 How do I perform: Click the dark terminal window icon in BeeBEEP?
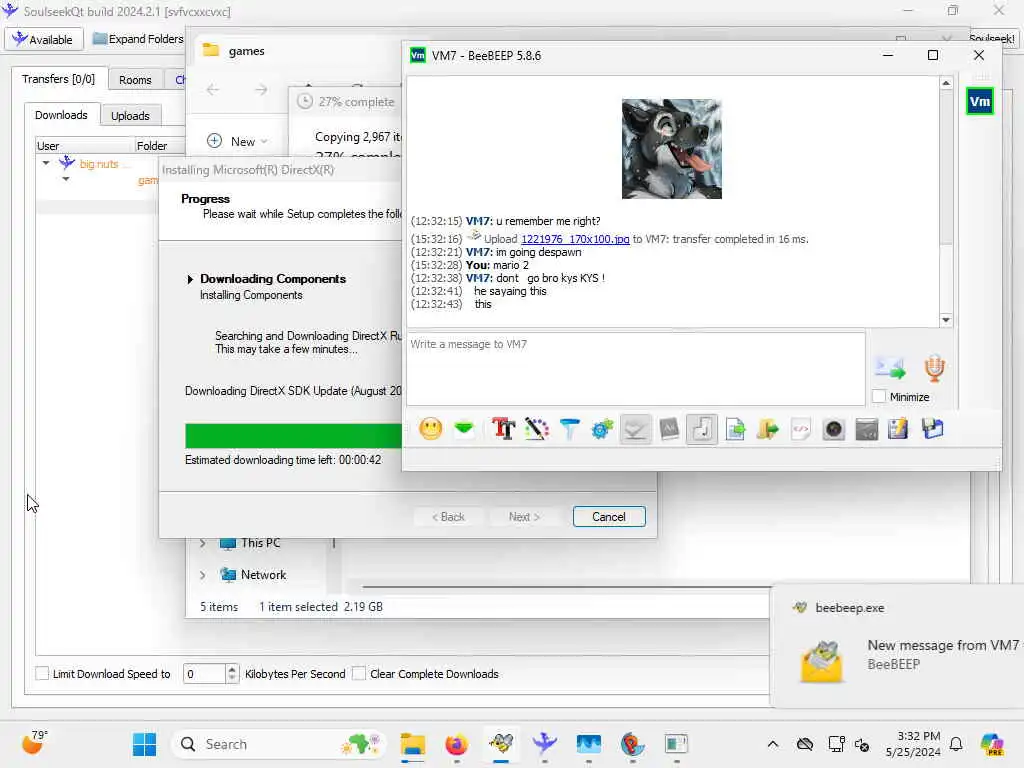click(x=867, y=429)
